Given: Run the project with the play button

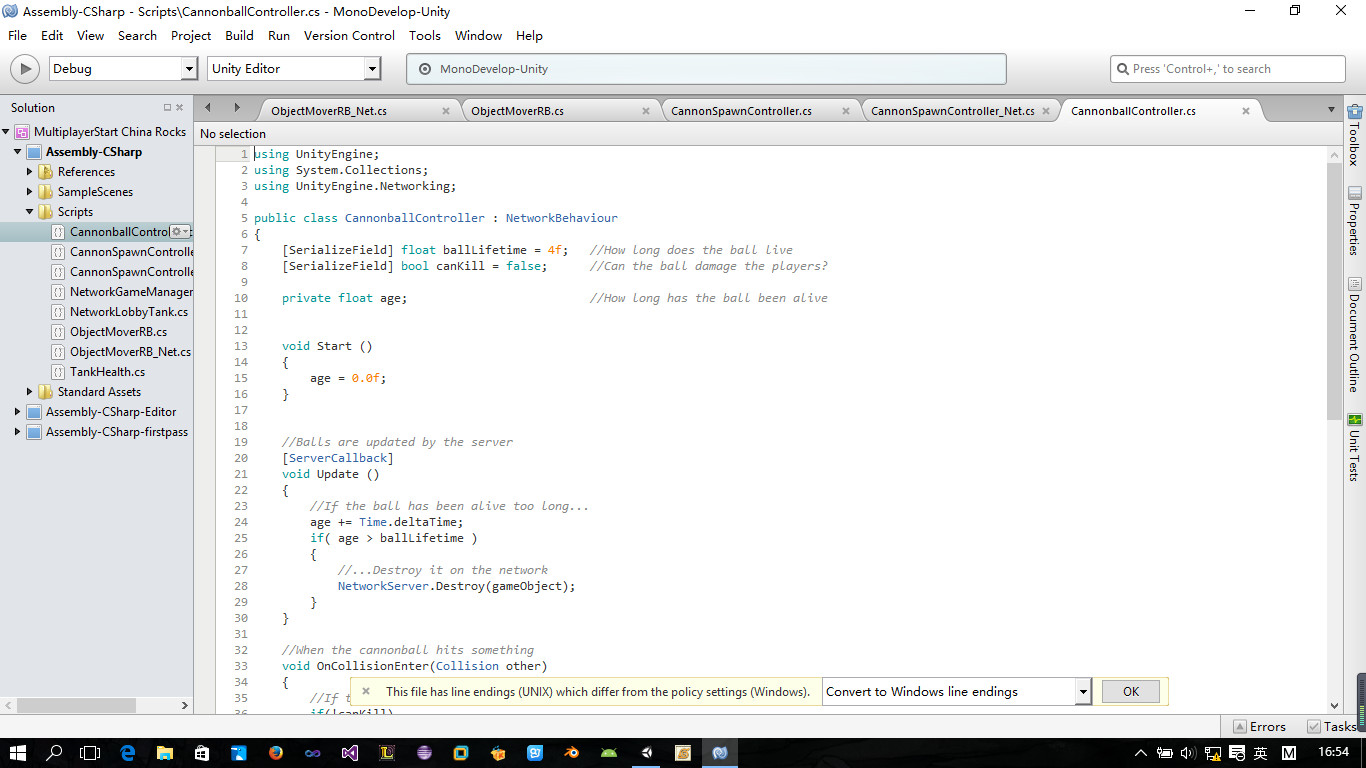Looking at the screenshot, I should coord(25,69).
